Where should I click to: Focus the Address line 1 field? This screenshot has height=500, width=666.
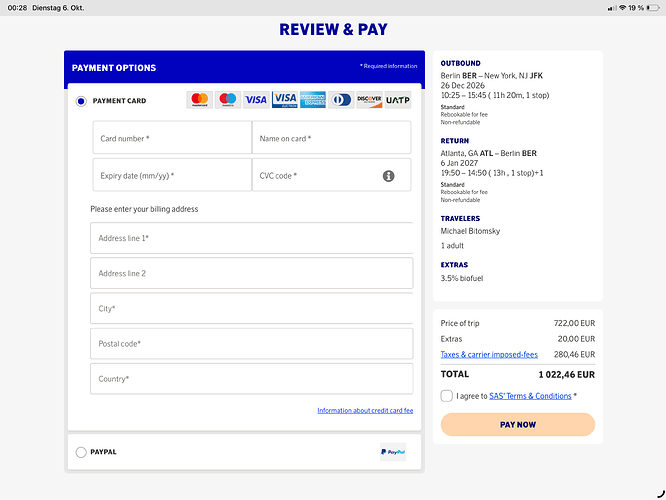click(251, 238)
